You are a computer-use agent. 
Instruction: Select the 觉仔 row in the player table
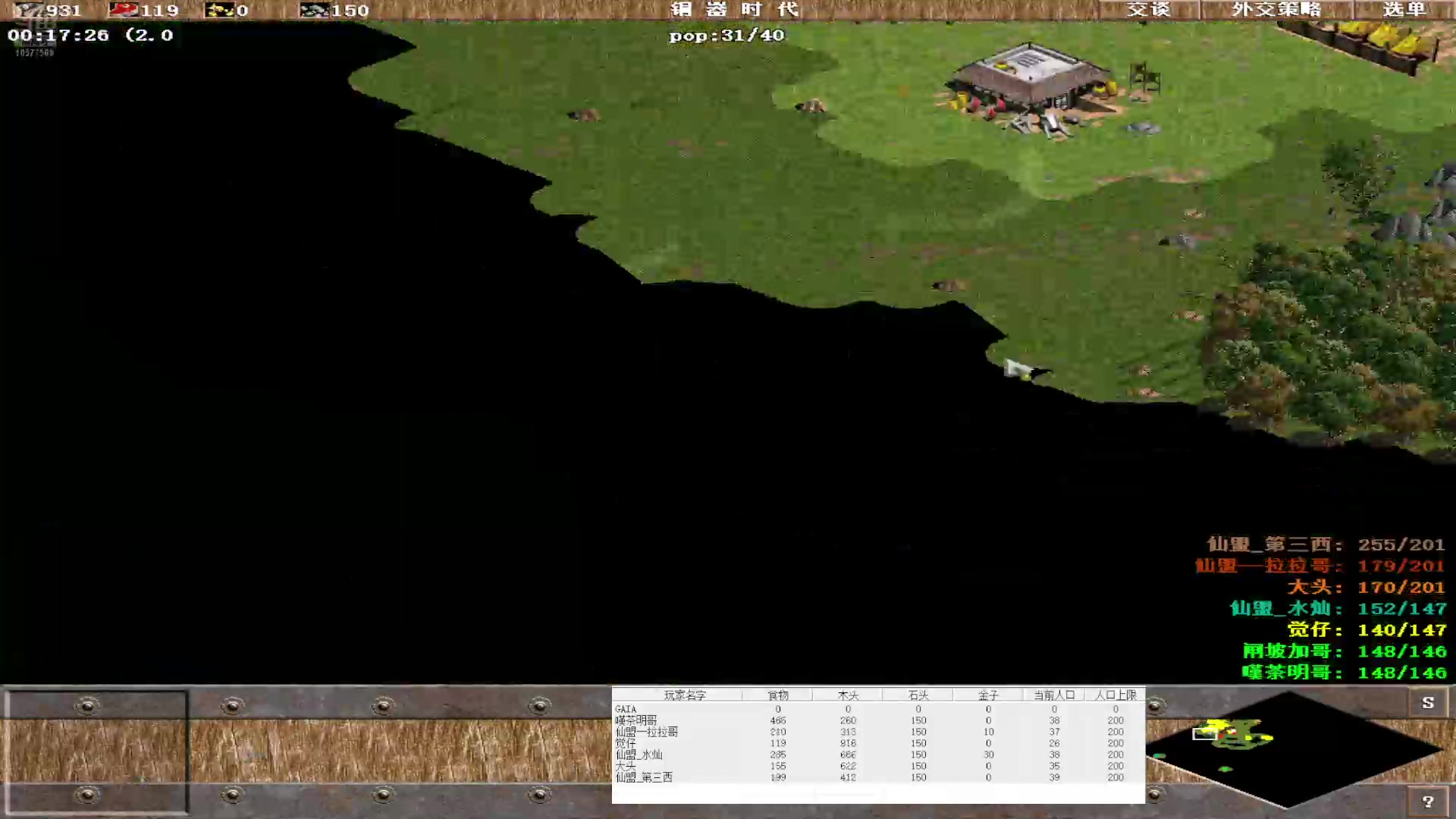878,743
